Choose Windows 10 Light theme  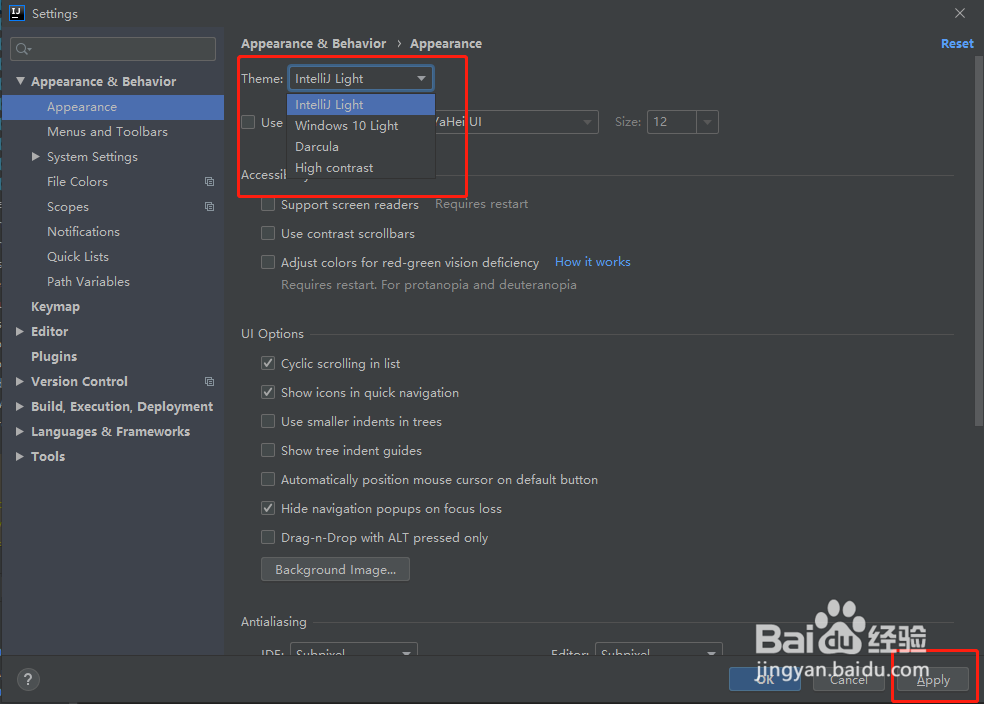pyautogui.click(x=361, y=125)
